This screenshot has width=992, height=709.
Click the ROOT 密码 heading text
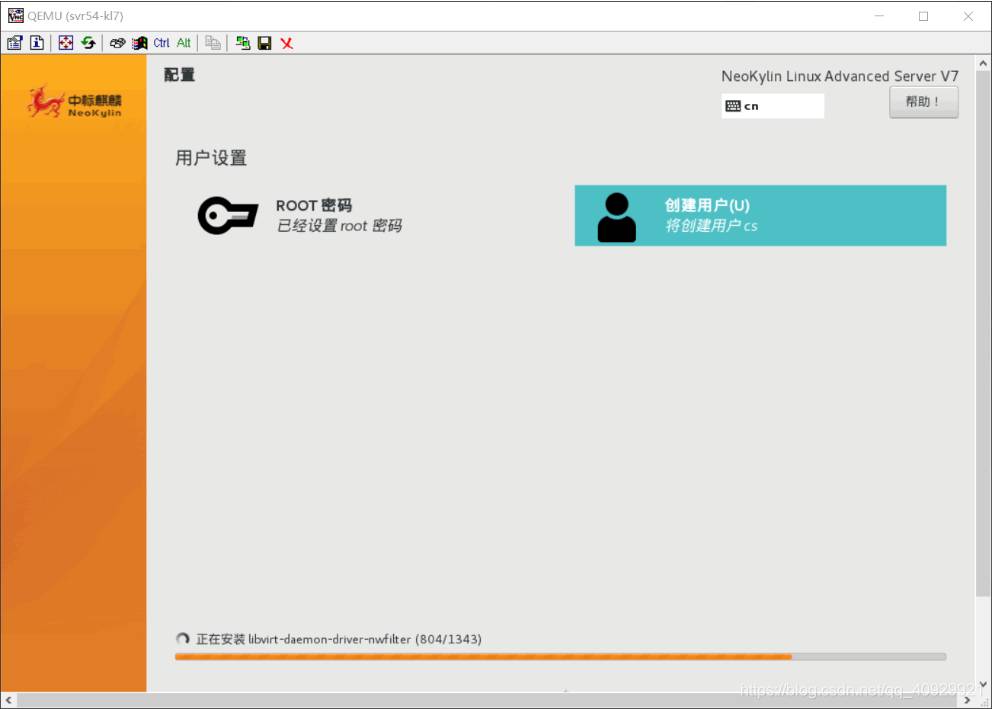point(314,205)
